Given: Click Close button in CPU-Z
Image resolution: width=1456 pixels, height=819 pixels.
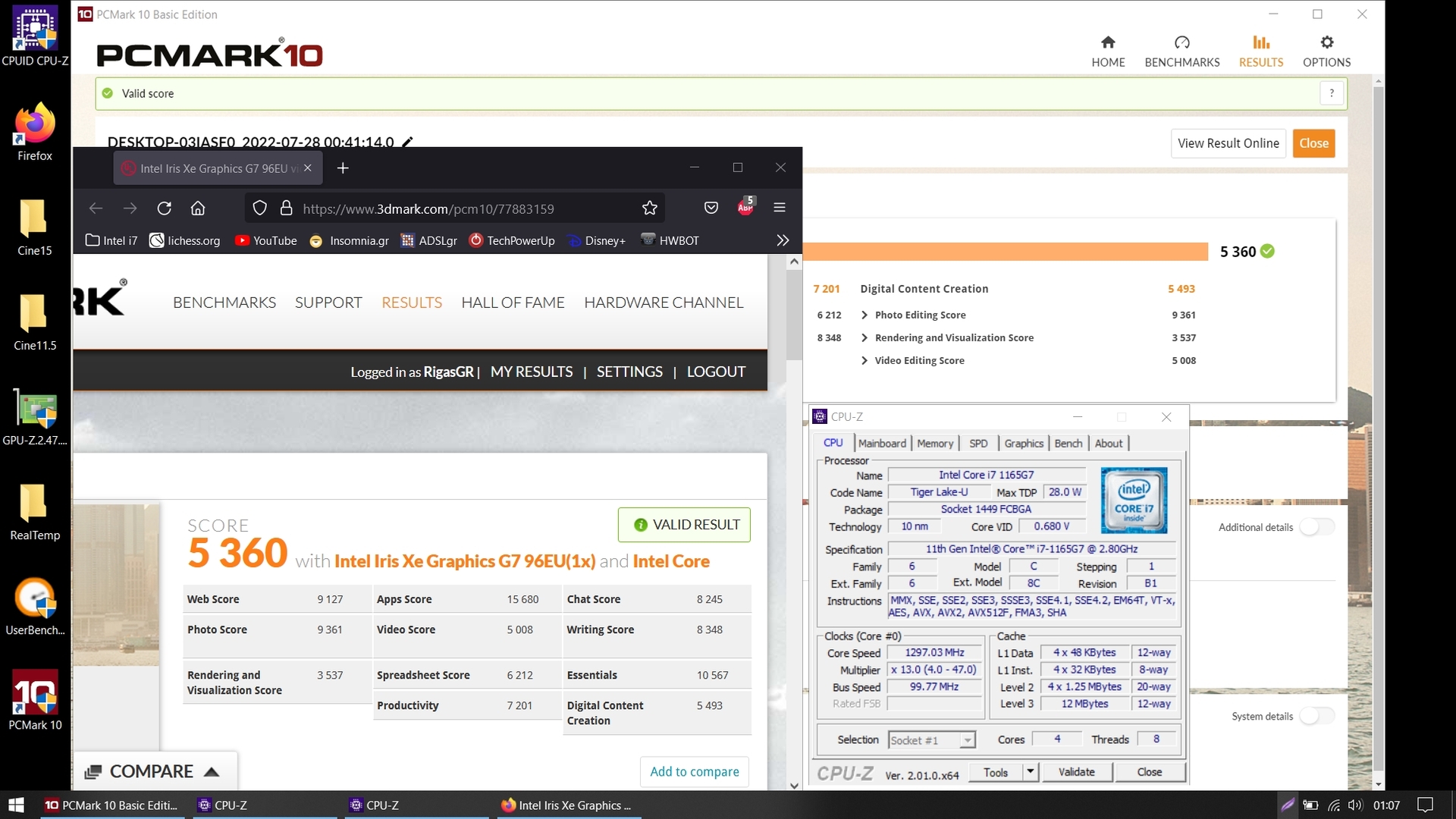Looking at the screenshot, I should click(1149, 772).
